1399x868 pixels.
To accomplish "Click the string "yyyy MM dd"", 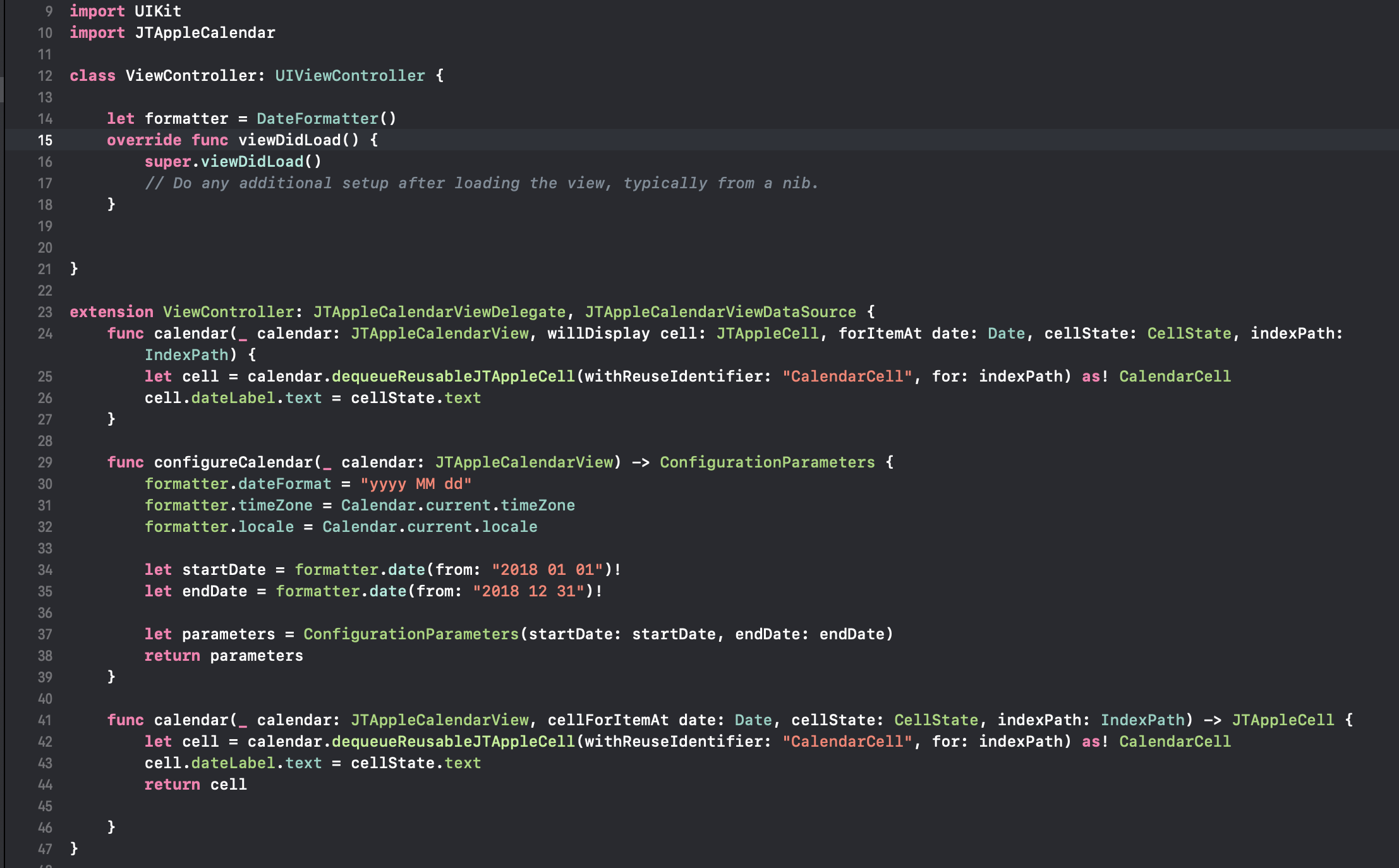I will click(x=416, y=484).
